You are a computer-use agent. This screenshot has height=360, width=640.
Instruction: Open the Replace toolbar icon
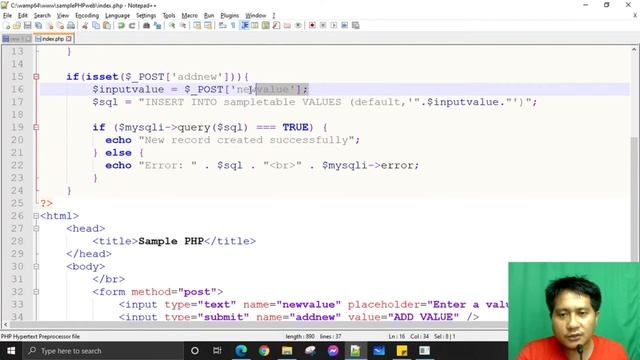(x=157, y=25)
